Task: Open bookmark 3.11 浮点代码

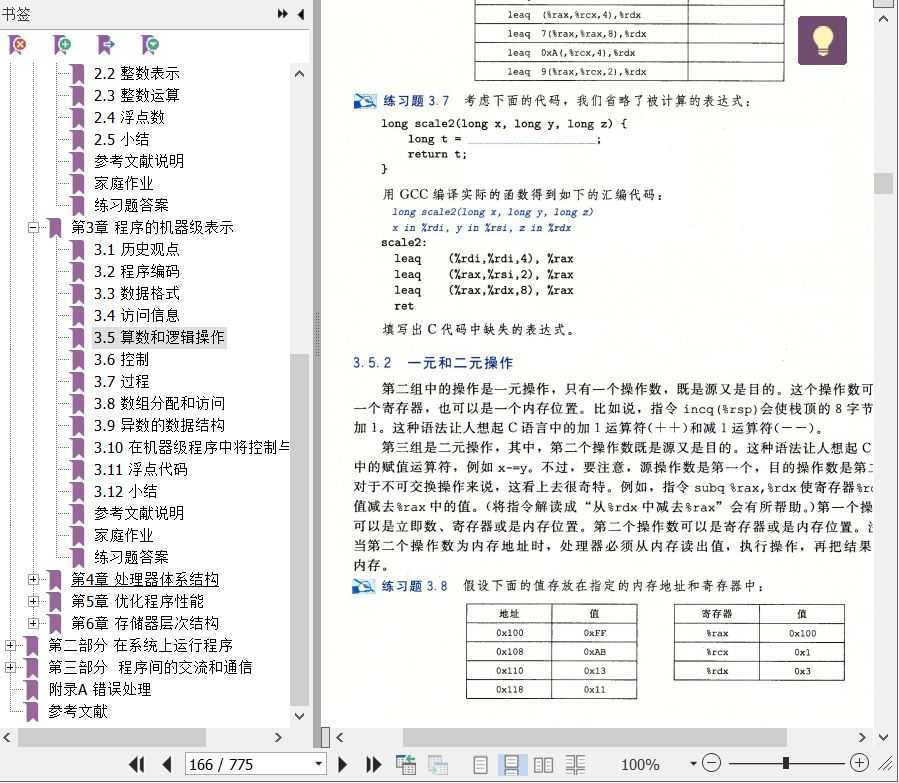Action: point(140,469)
